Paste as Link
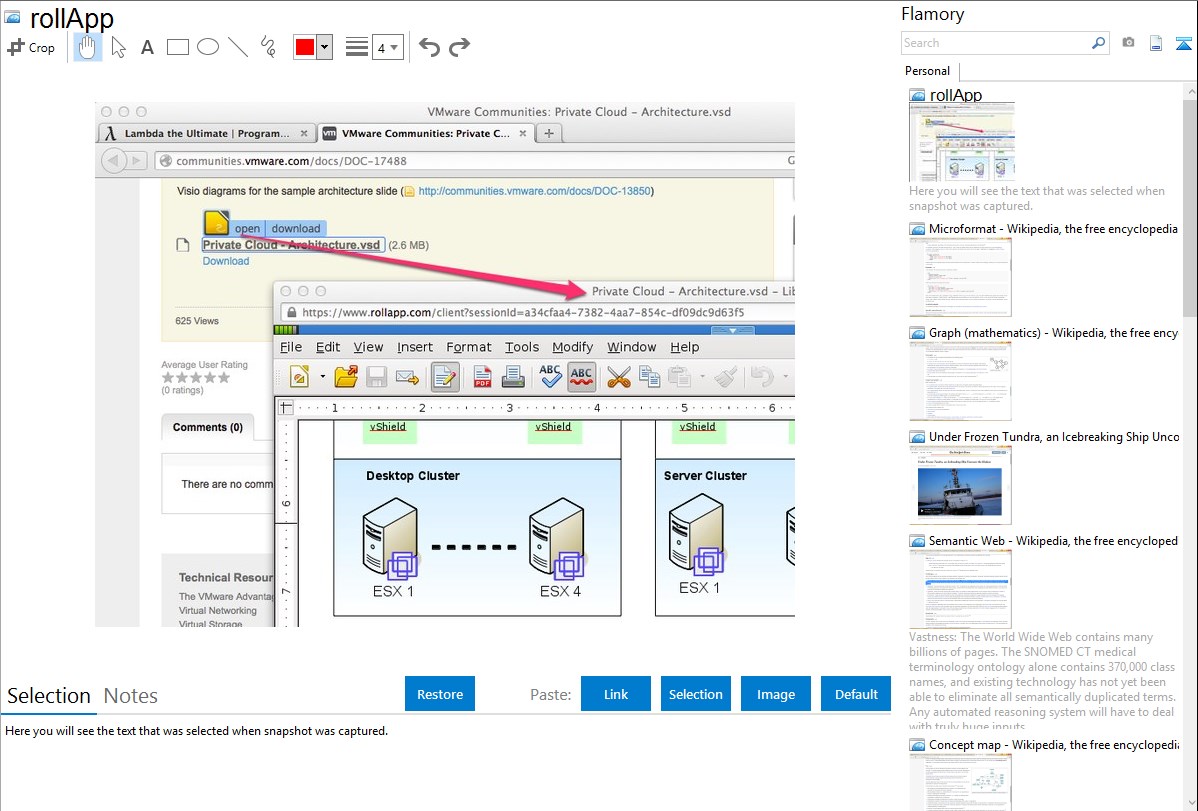Screen dimensions: 1198x811 pyautogui.click(x=616, y=693)
